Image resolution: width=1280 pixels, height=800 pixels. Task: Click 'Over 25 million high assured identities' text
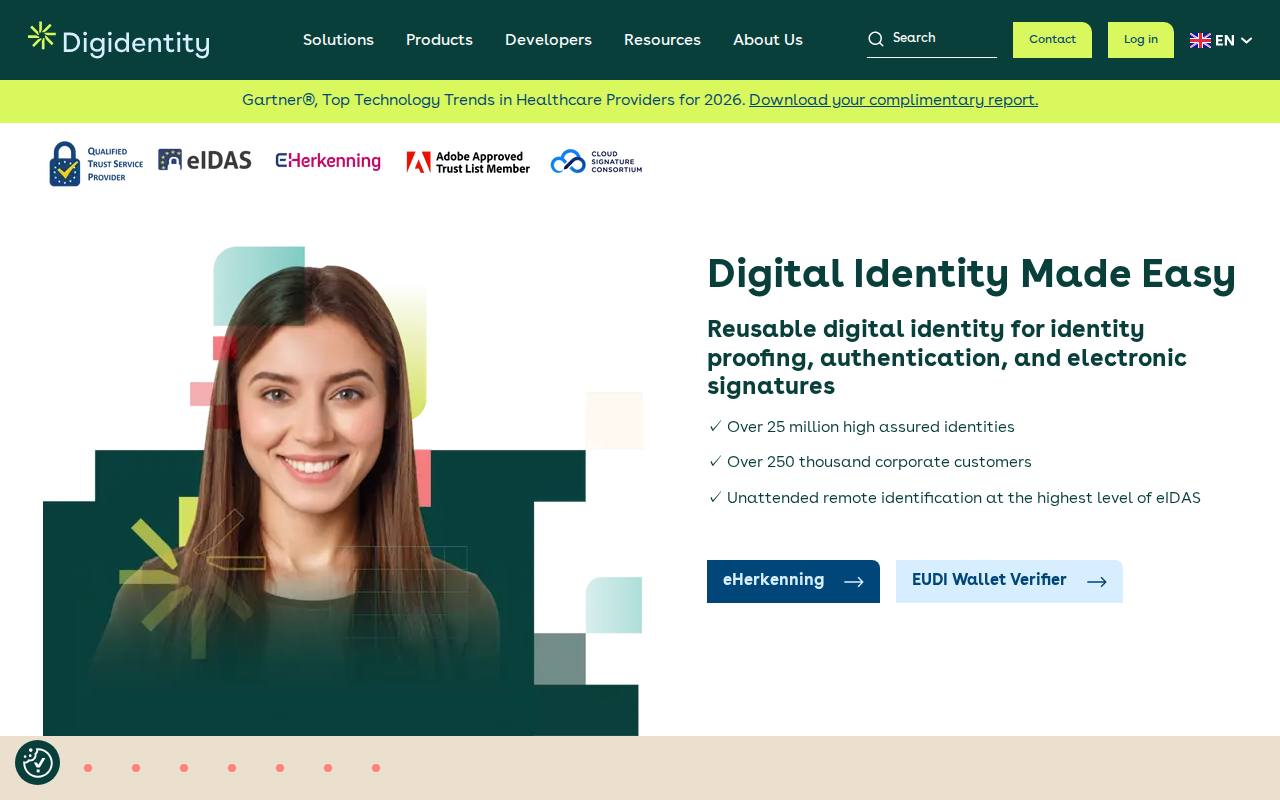[871, 427]
